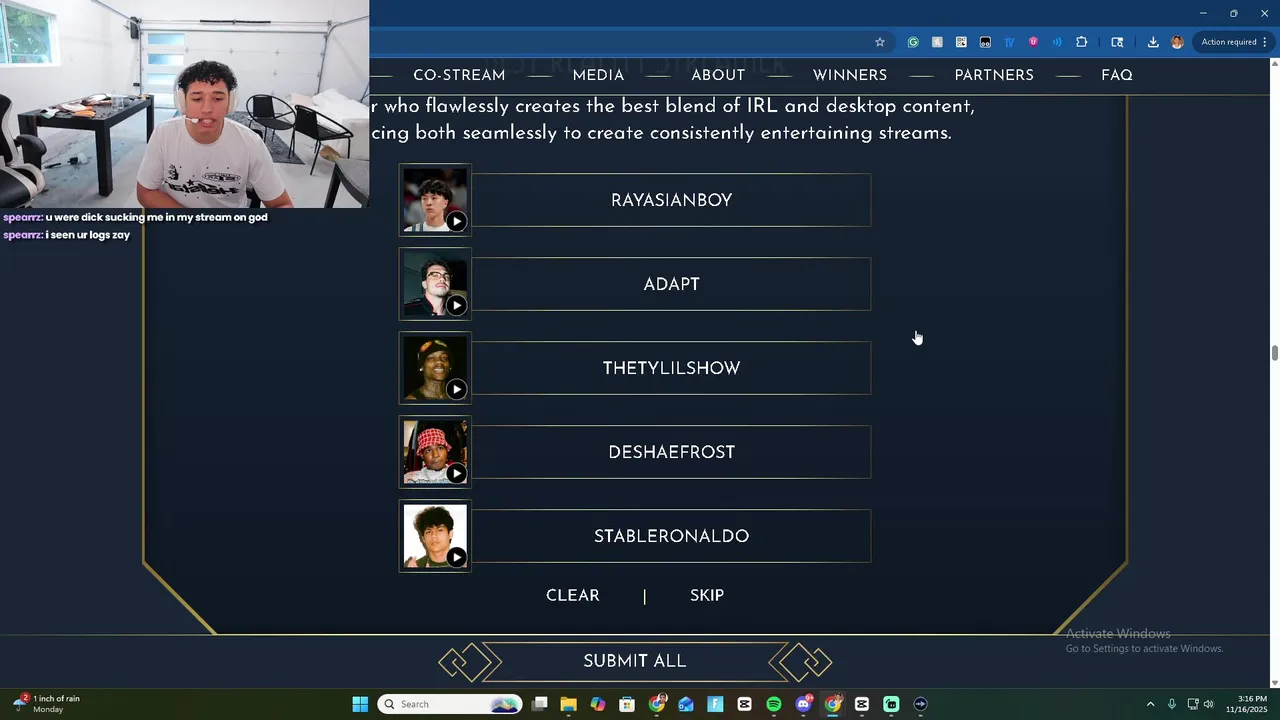Image resolution: width=1280 pixels, height=720 pixels.
Task: Open the PARTNERS nav item
Action: pos(994,75)
